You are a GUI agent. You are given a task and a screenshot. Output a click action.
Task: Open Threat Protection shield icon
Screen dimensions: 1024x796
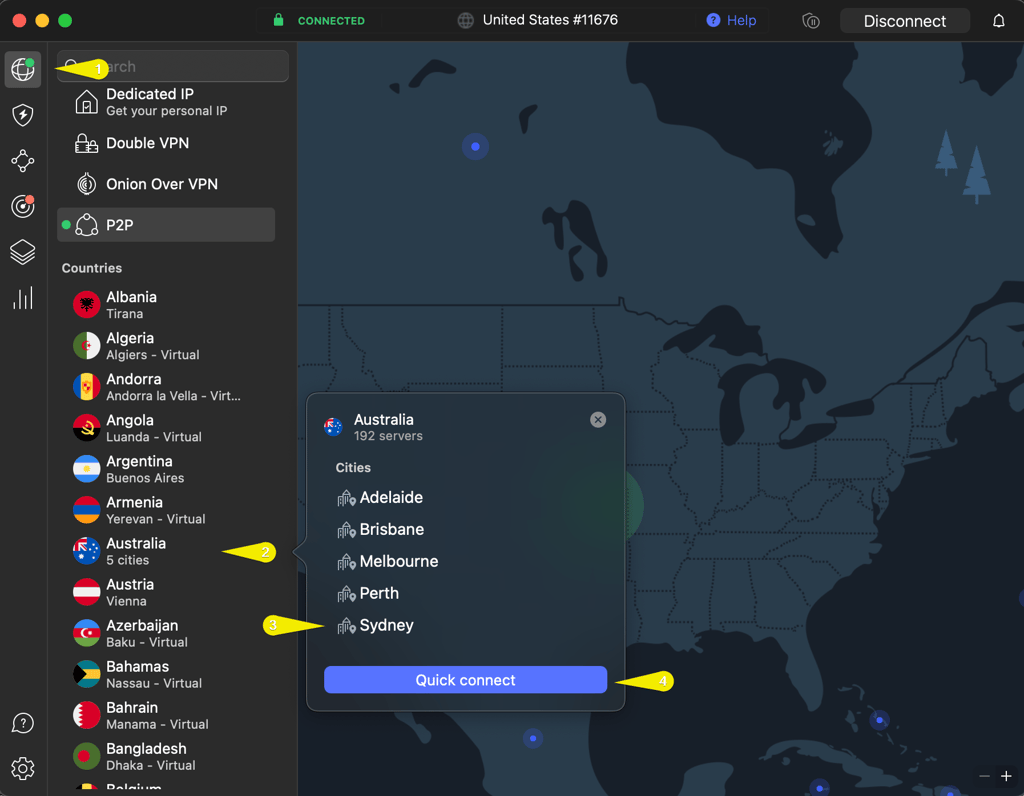[23, 115]
